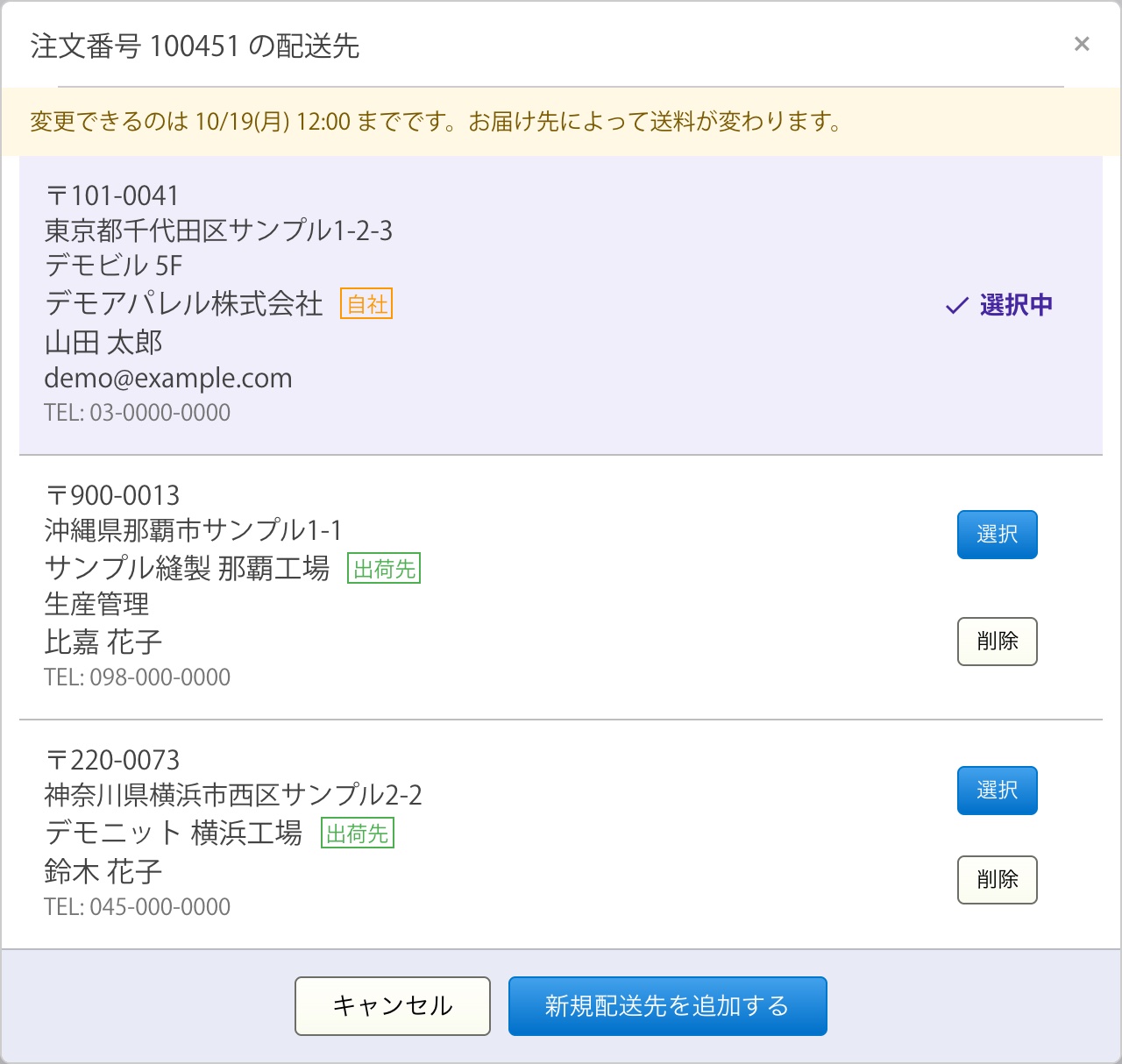The width and height of the screenshot is (1122, 1064).
Task: Close the delivery address dialog
Action: (x=1082, y=45)
